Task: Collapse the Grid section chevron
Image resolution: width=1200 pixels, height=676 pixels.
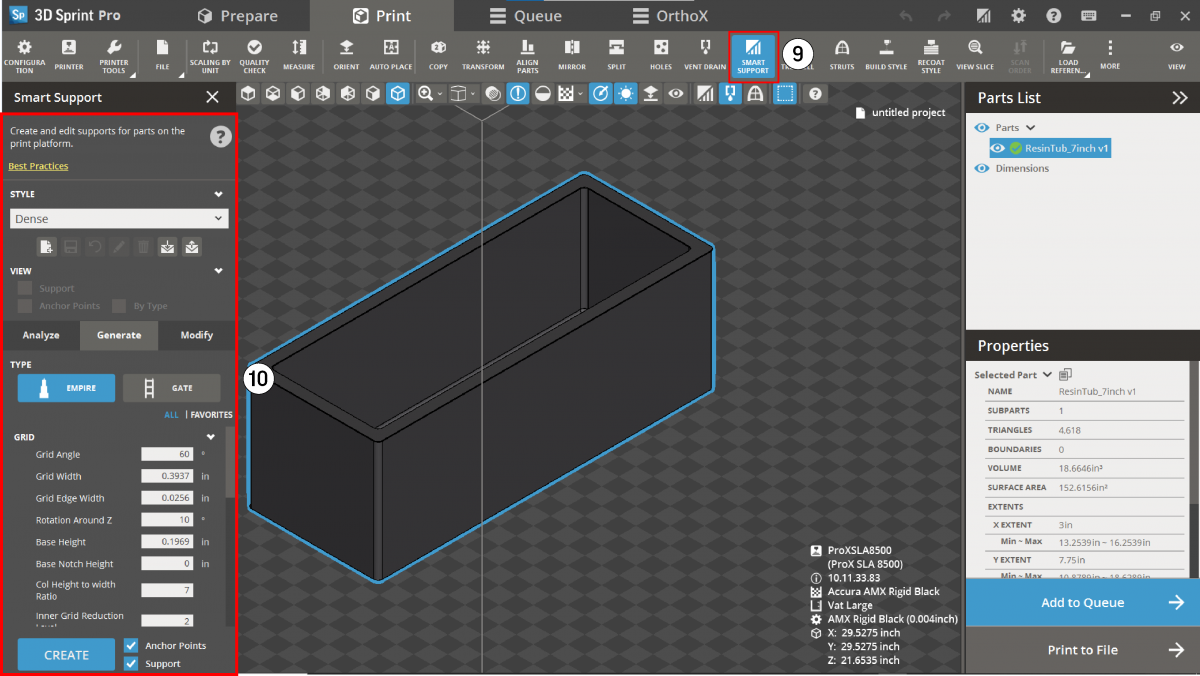Action: click(211, 437)
